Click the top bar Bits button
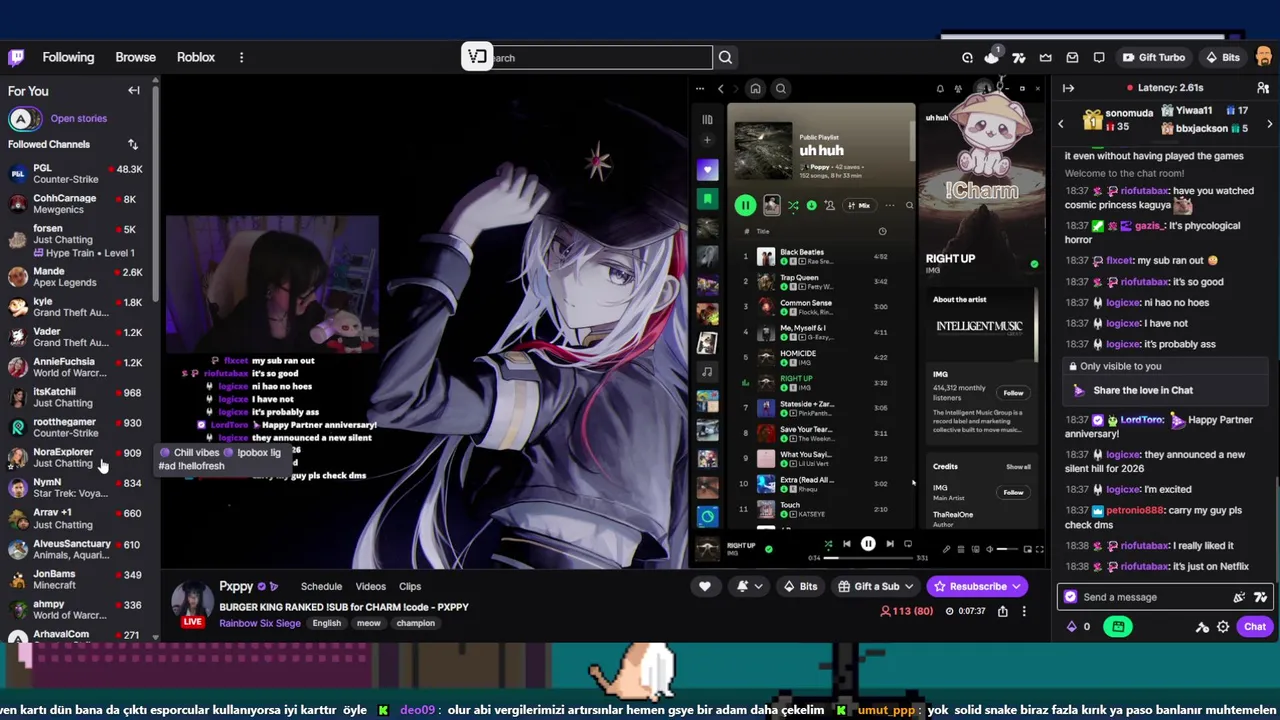Viewport: 1280px width, 720px height. 1222,57
